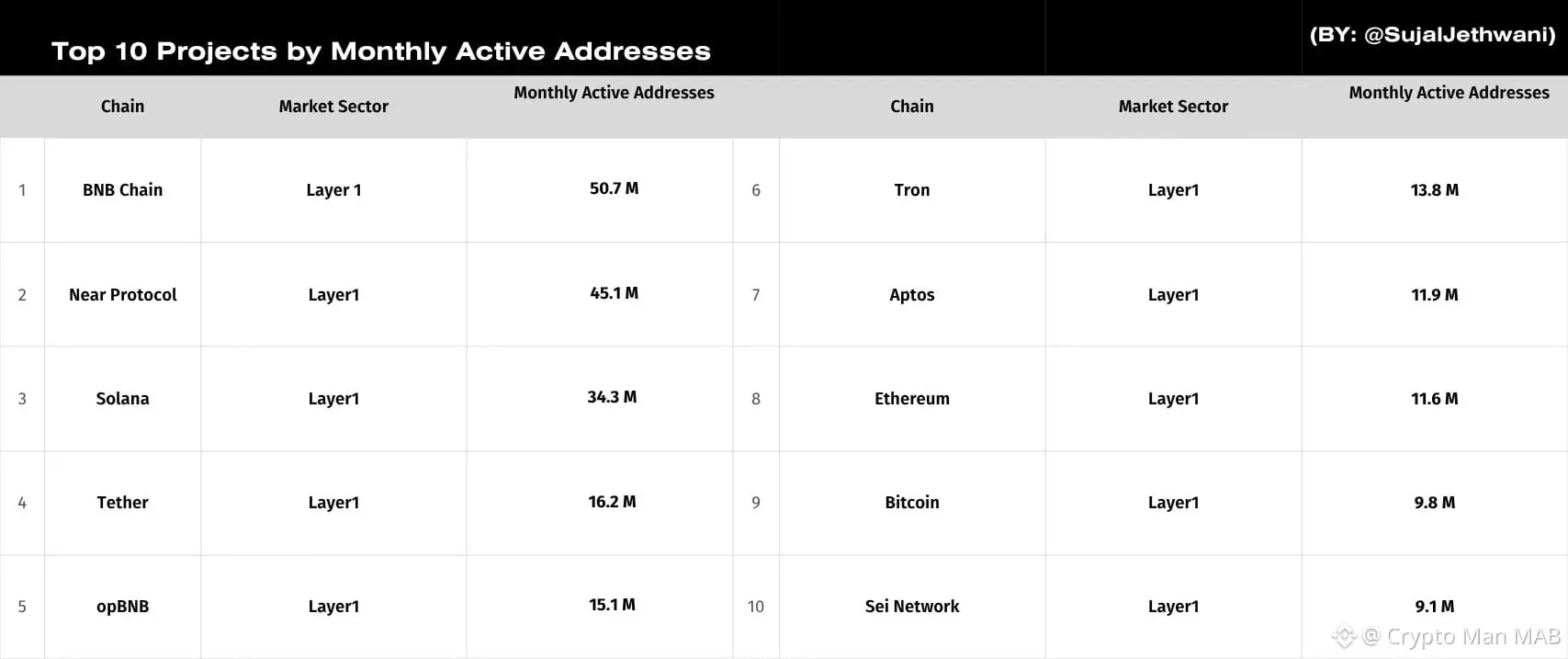1568x659 pixels.
Task: Select the Aptos chain cell
Action: 912,295
